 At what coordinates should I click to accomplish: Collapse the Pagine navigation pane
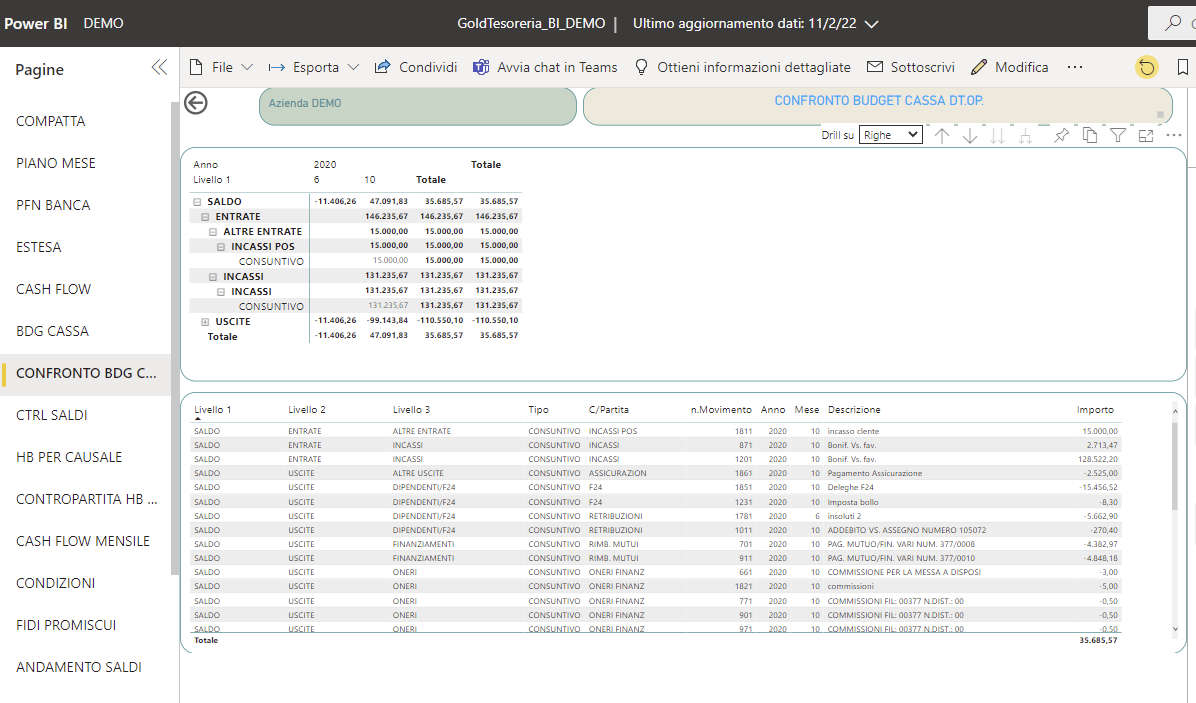[159, 68]
